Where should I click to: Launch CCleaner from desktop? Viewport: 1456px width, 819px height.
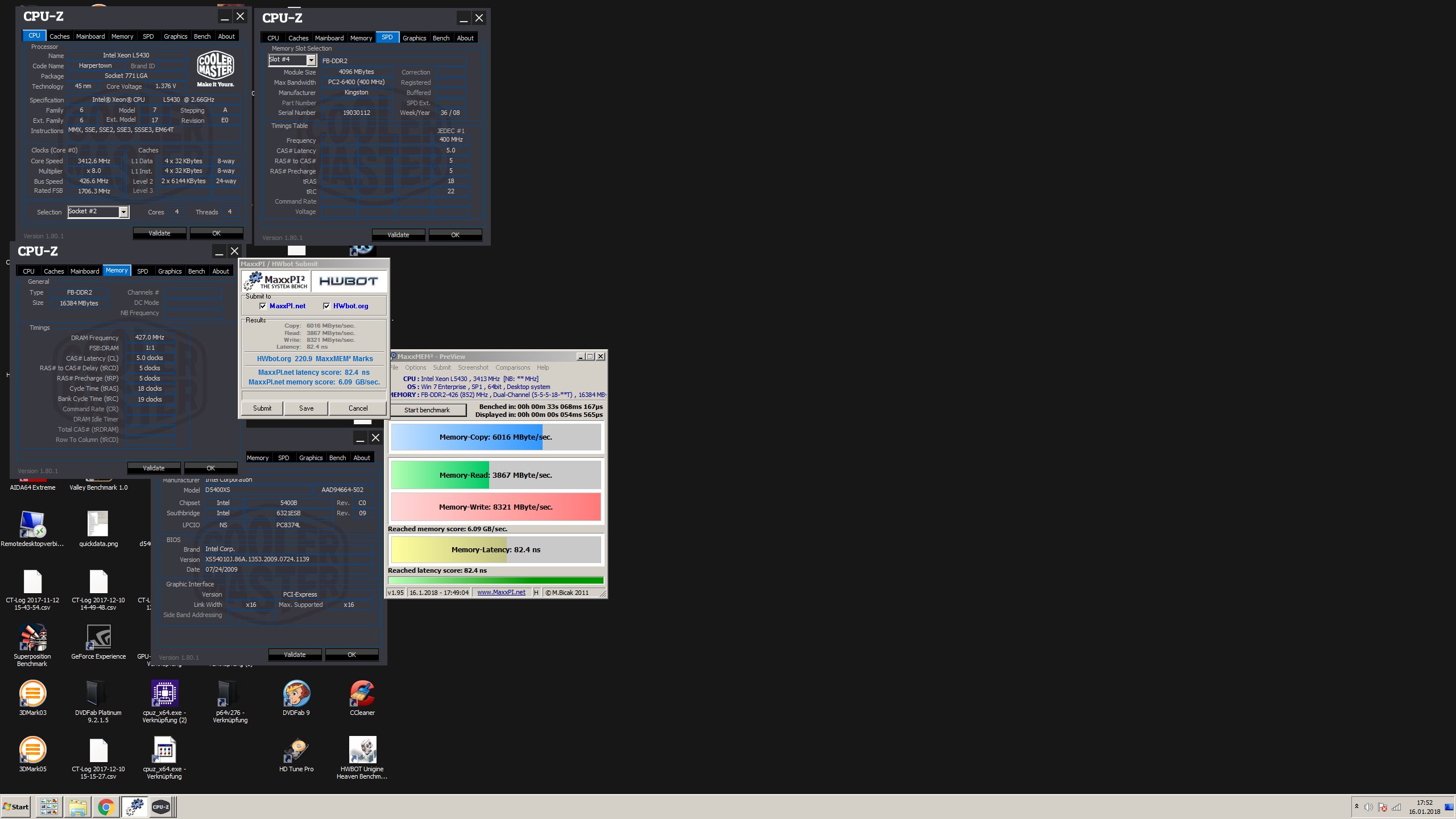362,697
